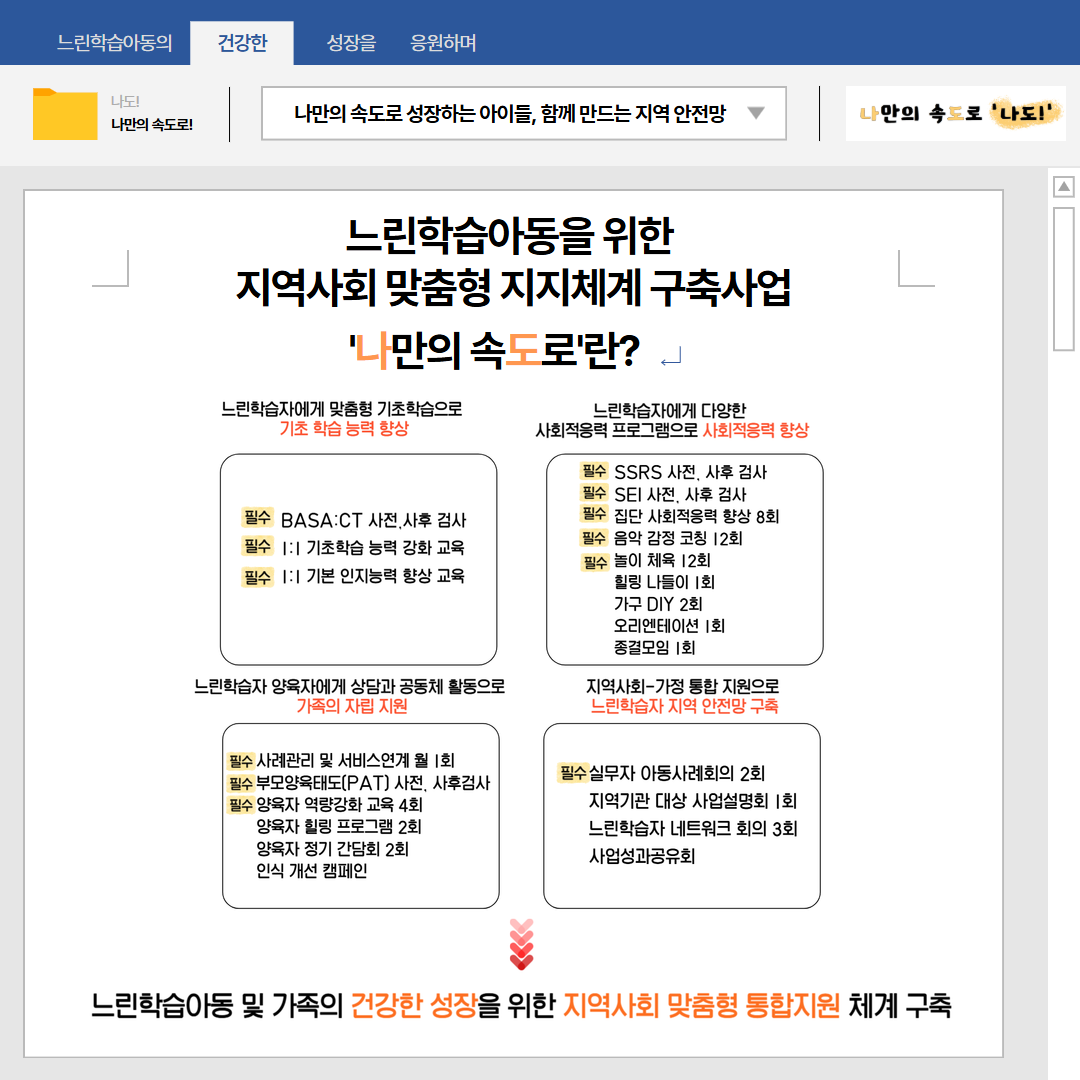The image size is (1080, 1080).
Task: Click the scrollbar up arrow button
Action: [x=1063, y=189]
